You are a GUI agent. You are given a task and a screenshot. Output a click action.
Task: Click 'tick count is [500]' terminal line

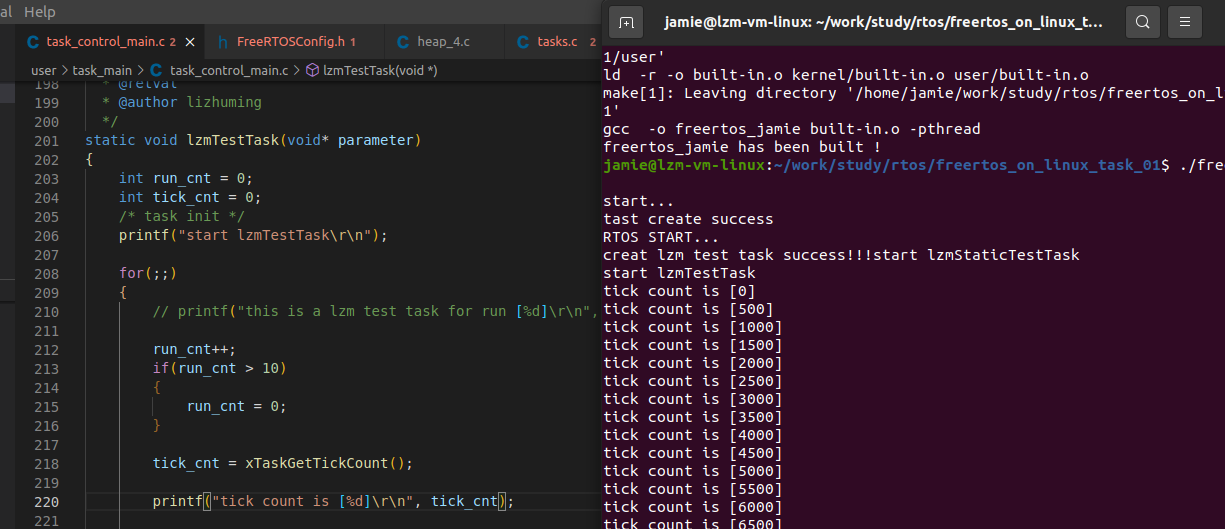tap(688, 309)
